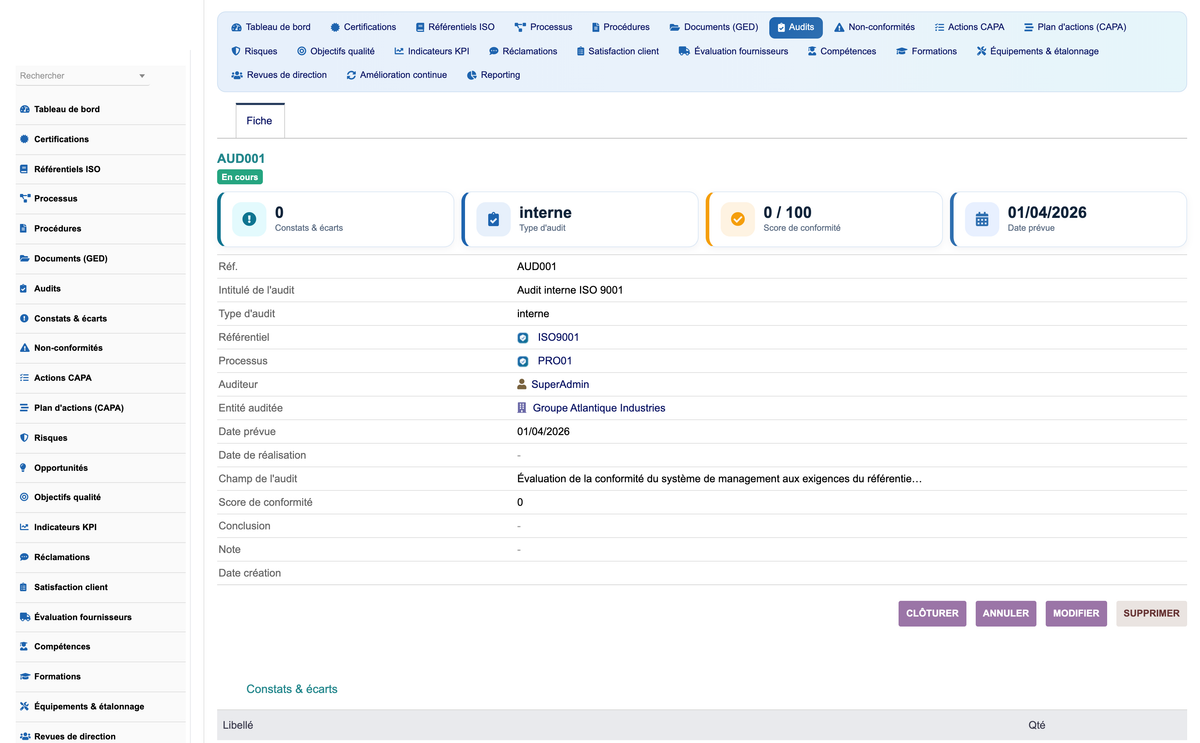Image resolution: width=1200 pixels, height=743 pixels.
Task: Click the Certifications badge icon in sidebar
Action: [x=25, y=139]
